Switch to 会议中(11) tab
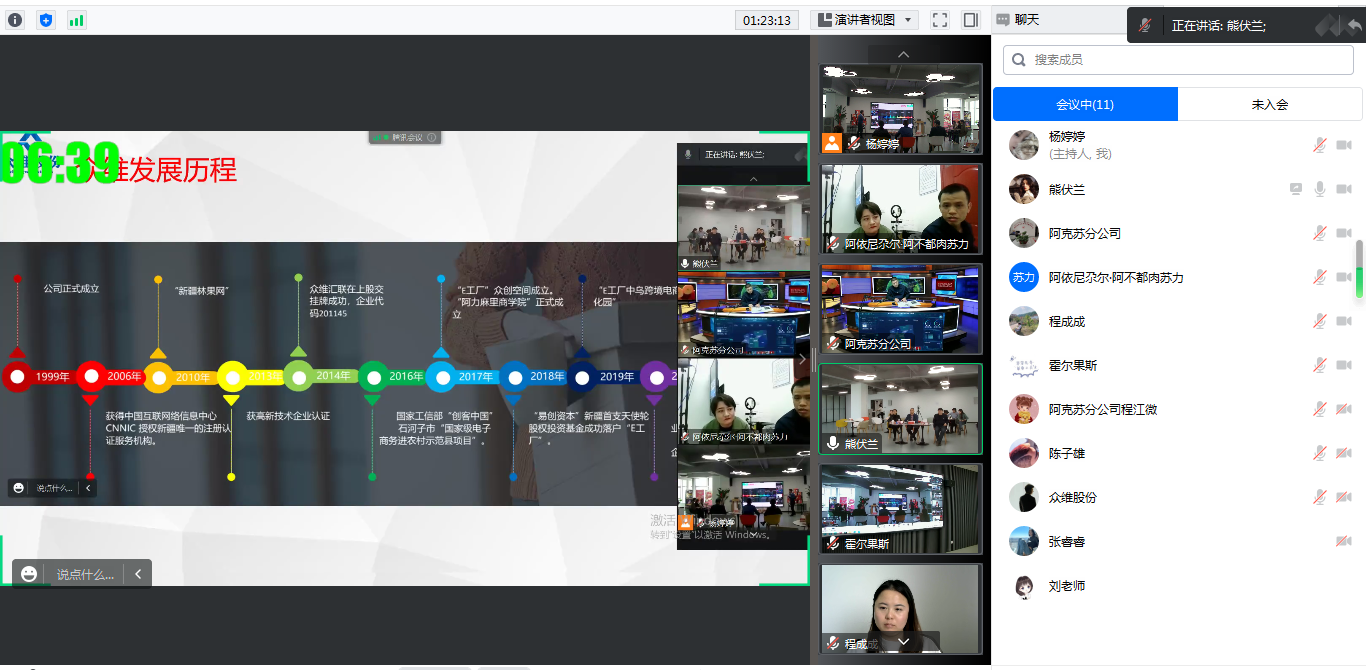Image resolution: width=1366 pixels, height=670 pixels. pos(1085,104)
